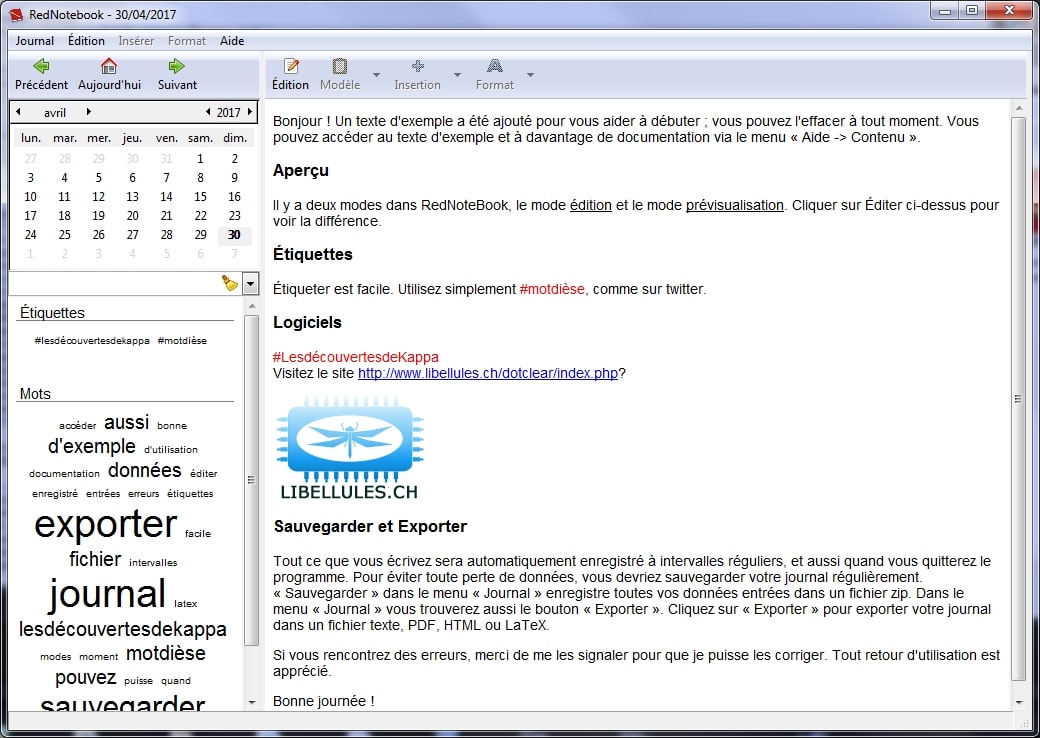Select the word 'intervalles' in word cloud
The height and width of the screenshot is (738, 1040).
coord(153,562)
